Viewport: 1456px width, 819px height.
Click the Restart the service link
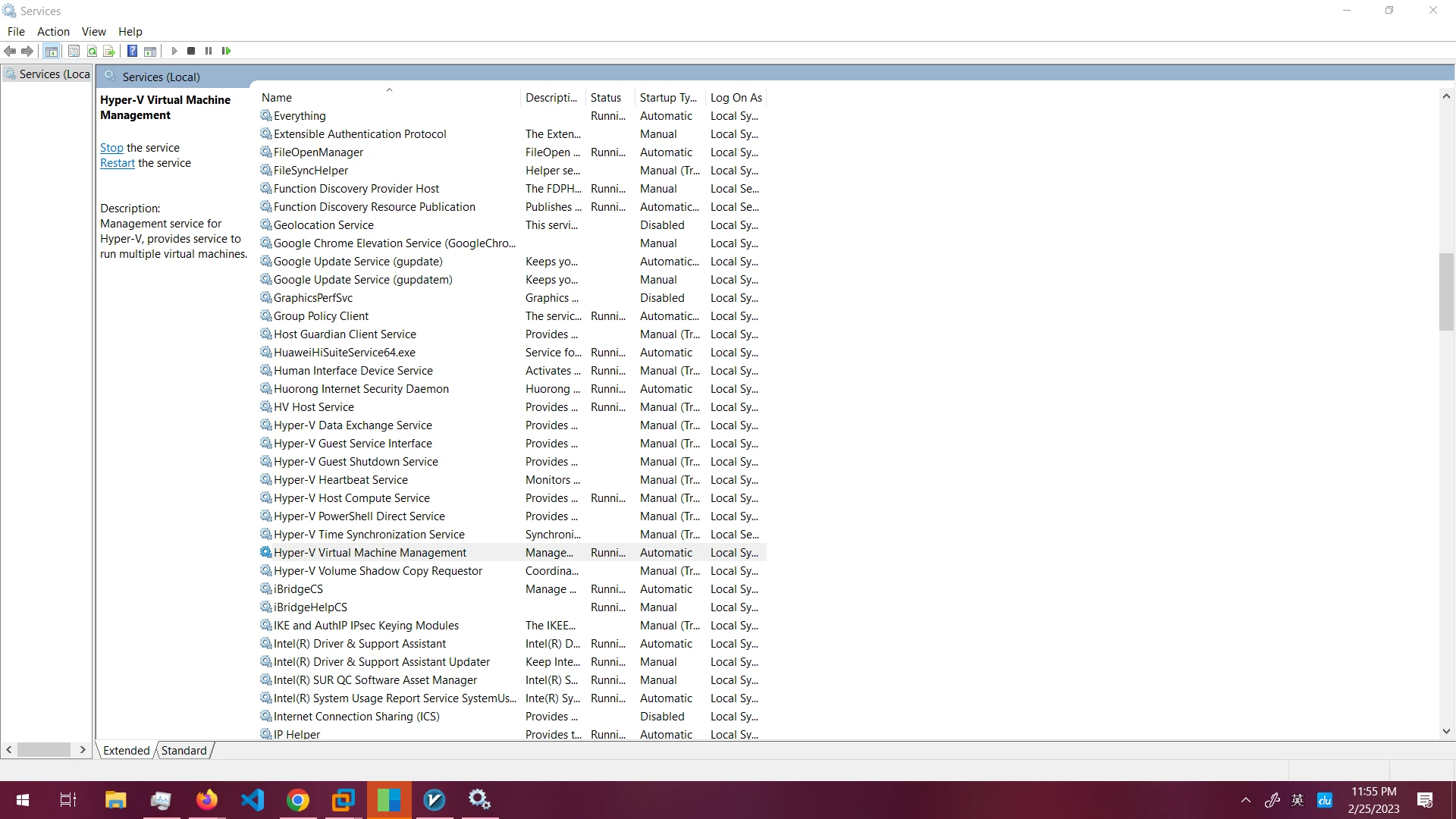(x=117, y=163)
